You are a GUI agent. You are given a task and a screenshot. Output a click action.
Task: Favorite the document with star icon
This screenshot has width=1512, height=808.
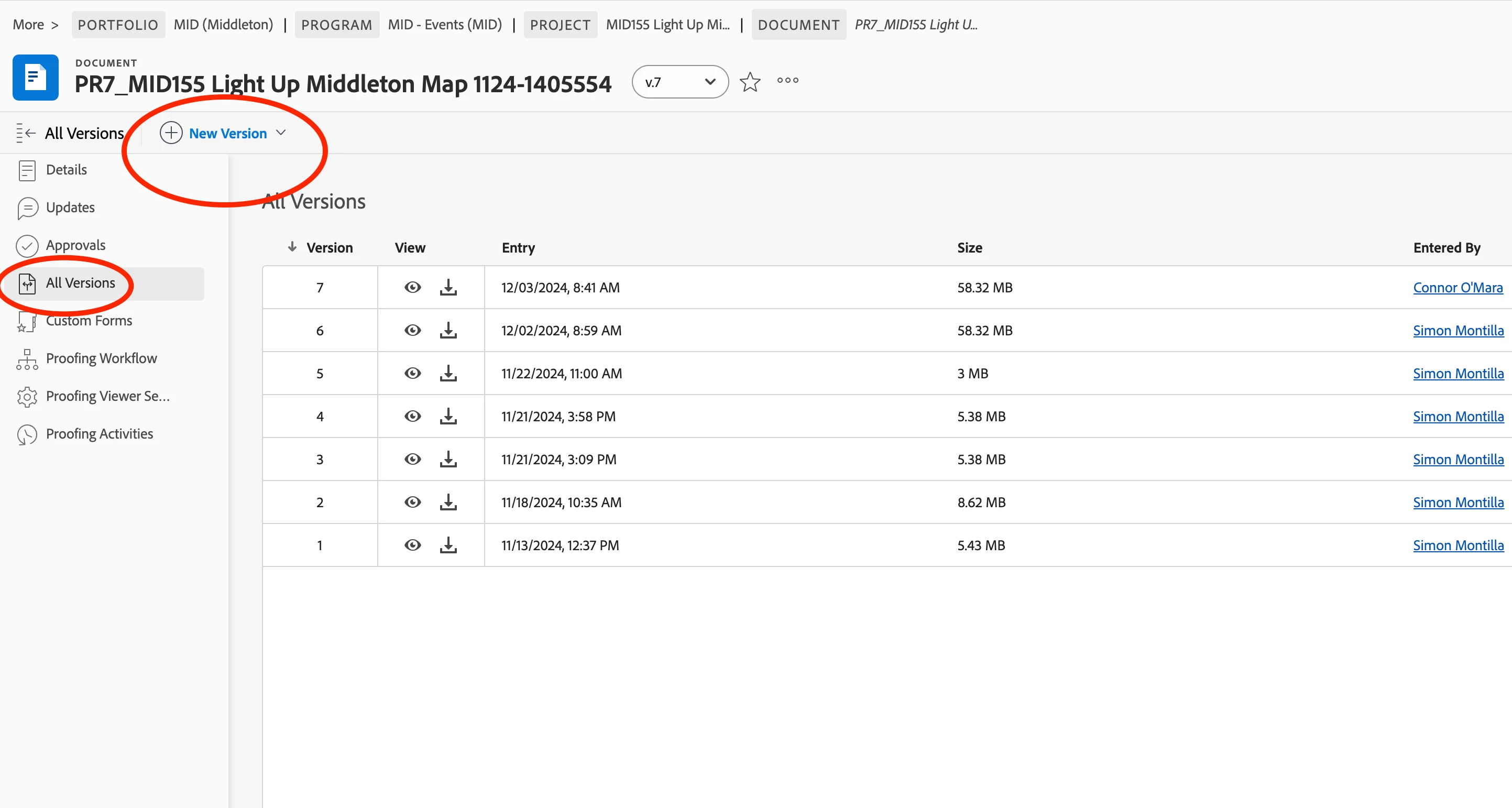(x=750, y=82)
